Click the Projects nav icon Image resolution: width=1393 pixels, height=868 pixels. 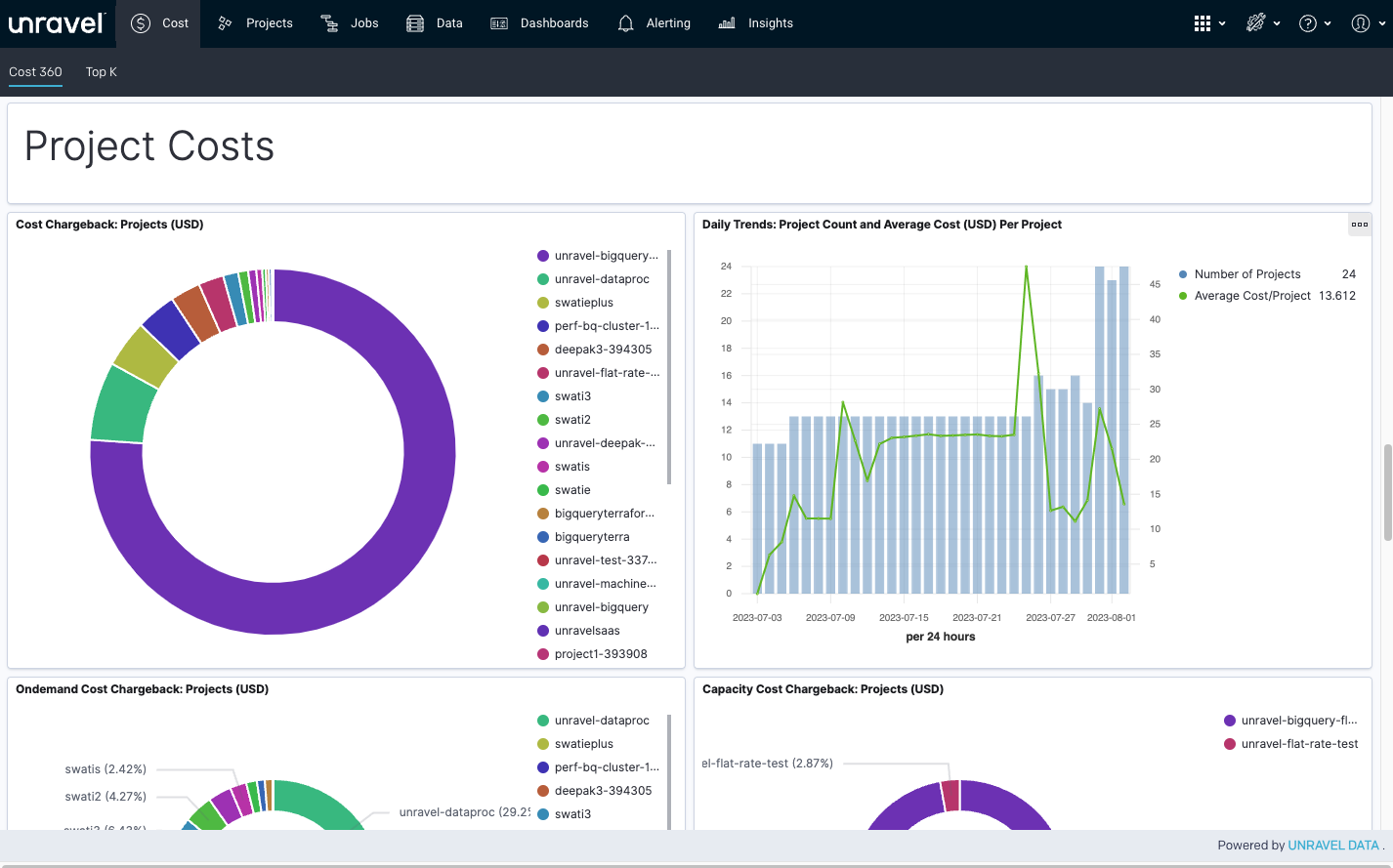point(225,23)
